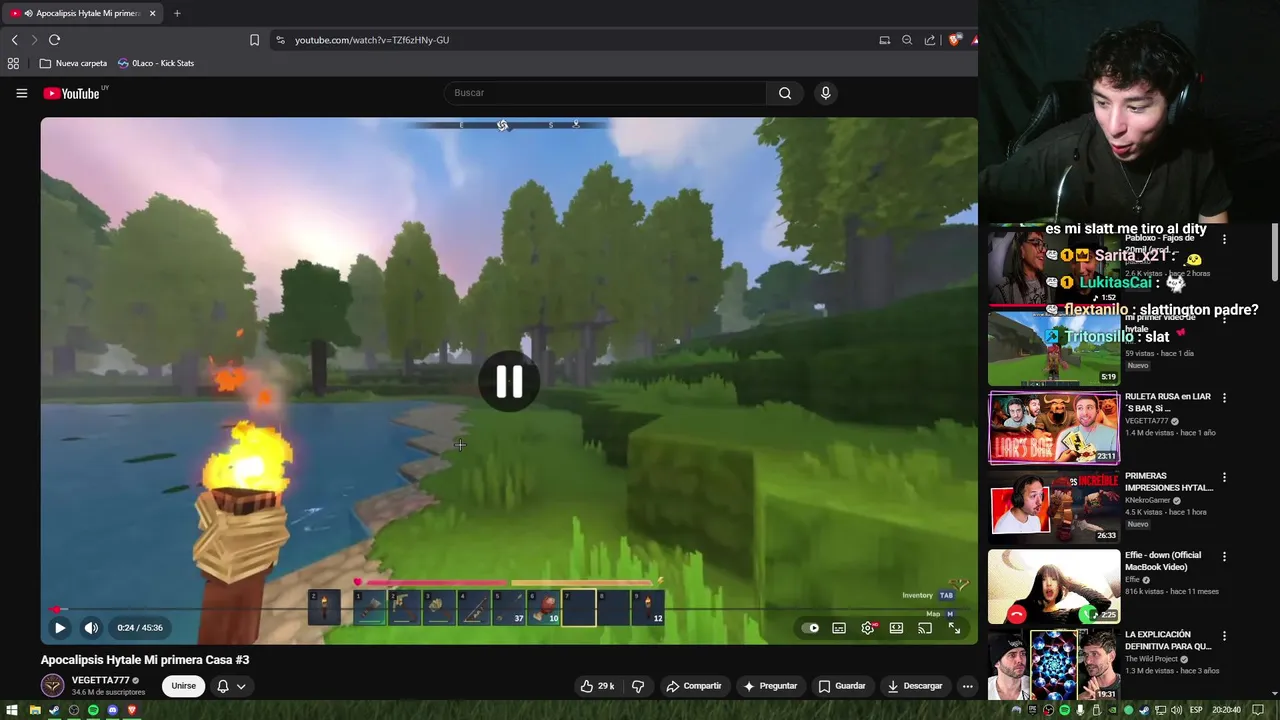This screenshot has height=720, width=1280.
Task: Reload the current page
Action: click(54, 40)
